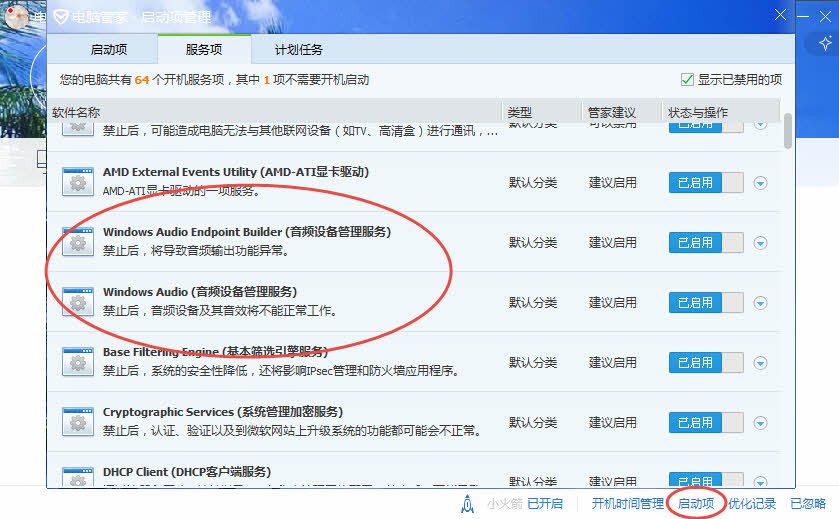This screenshot has height=519, width=839.
Task: Click 建议启用 text in Windows Audio row
Action: tap(613, 302)
